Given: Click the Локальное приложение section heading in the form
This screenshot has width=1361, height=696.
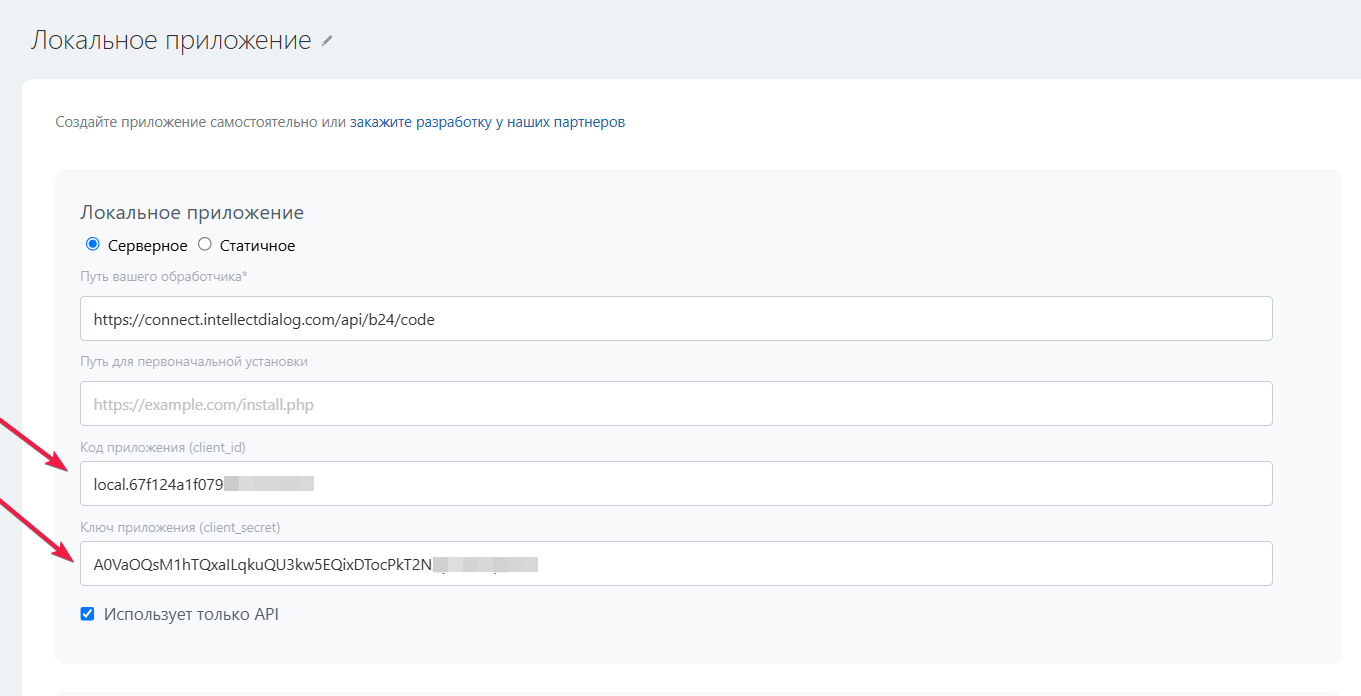Looking at the screenshot, I should (x=191, y=213).
